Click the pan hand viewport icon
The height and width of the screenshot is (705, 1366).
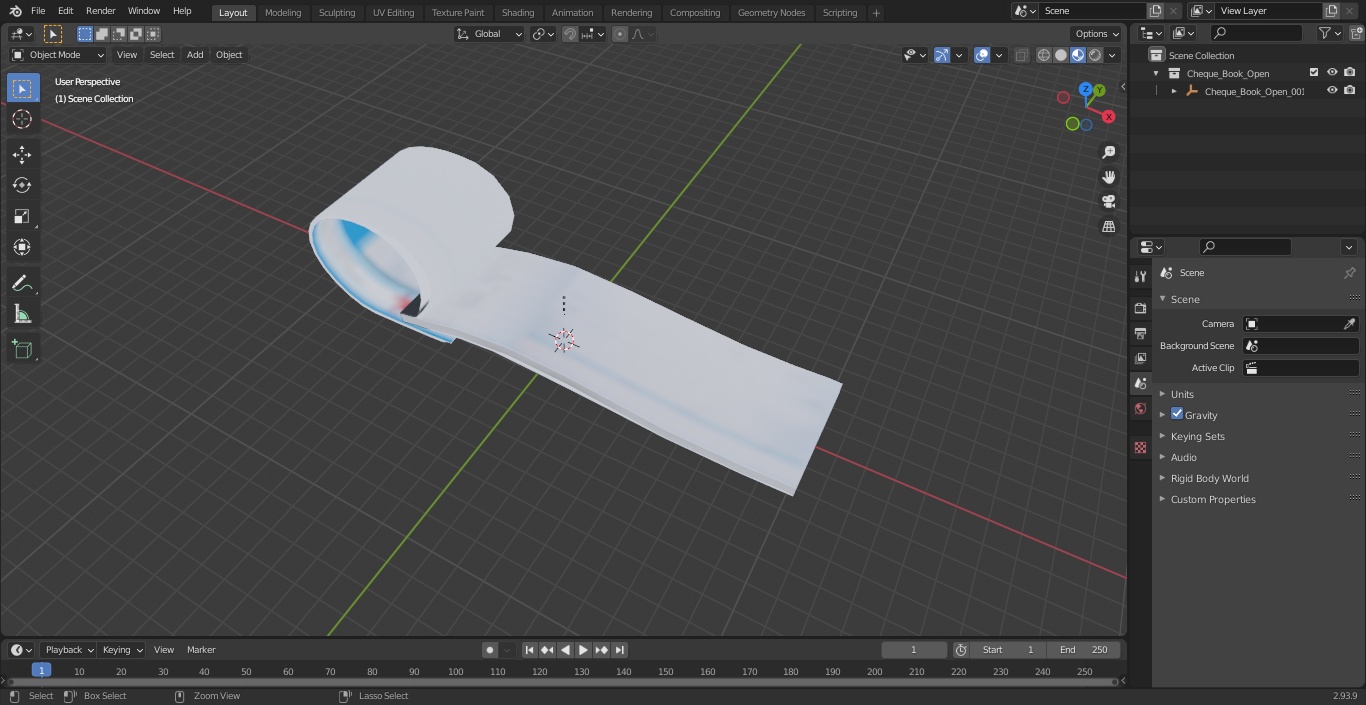(x=1108, y=177)
